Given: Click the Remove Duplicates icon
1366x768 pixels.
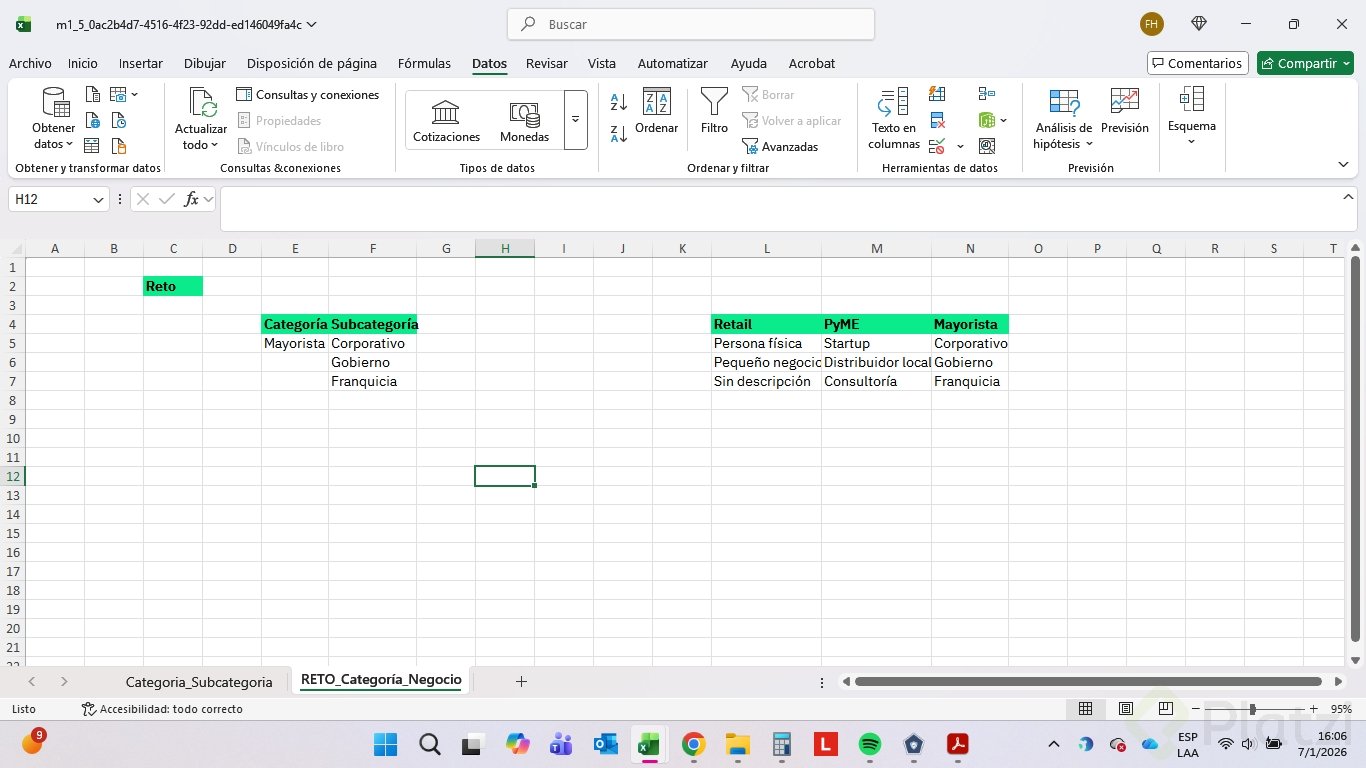Looking at the screenshot, I should click(937, 121).
